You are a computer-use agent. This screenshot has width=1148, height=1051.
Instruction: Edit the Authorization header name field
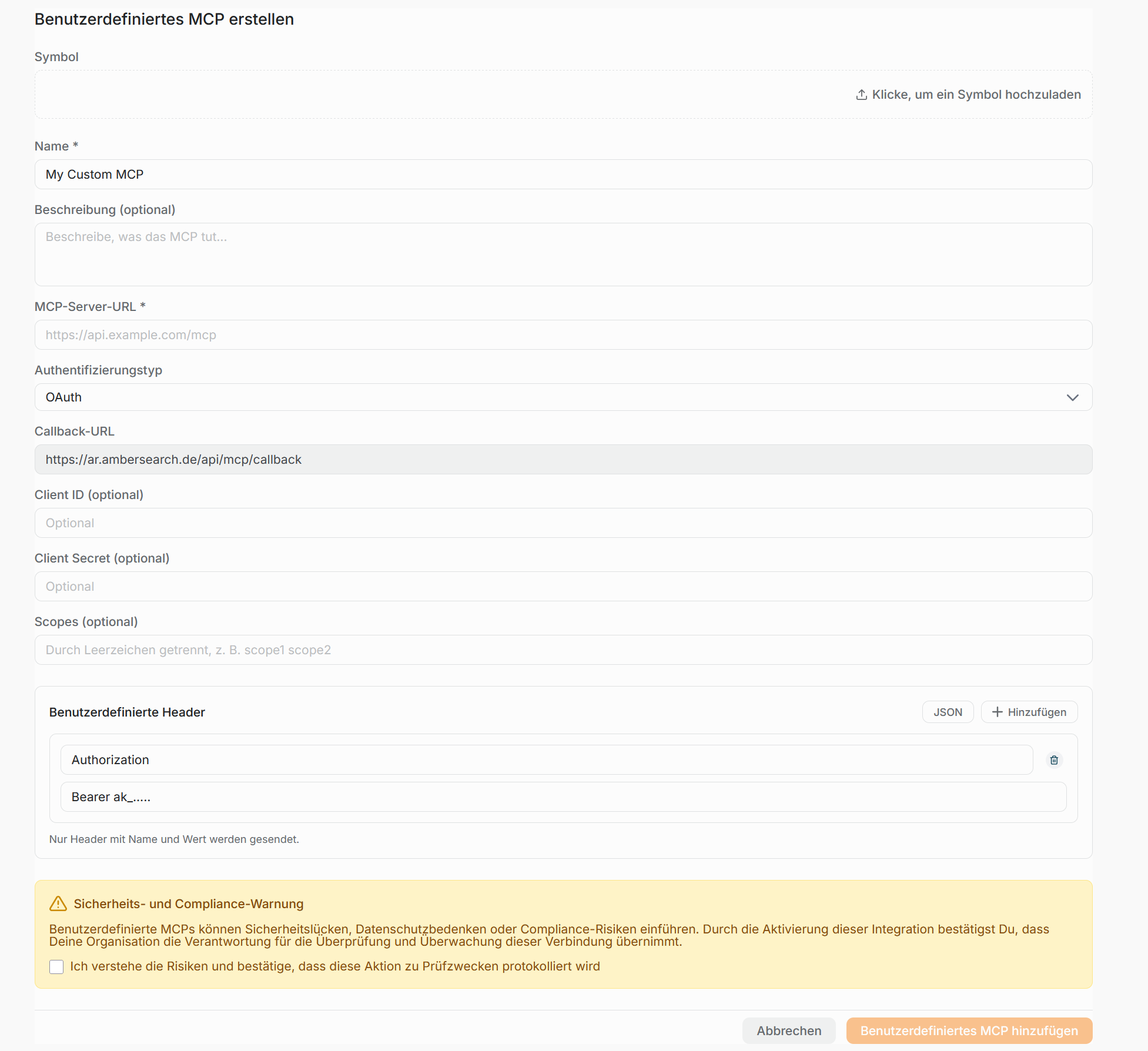pos(547,760)
